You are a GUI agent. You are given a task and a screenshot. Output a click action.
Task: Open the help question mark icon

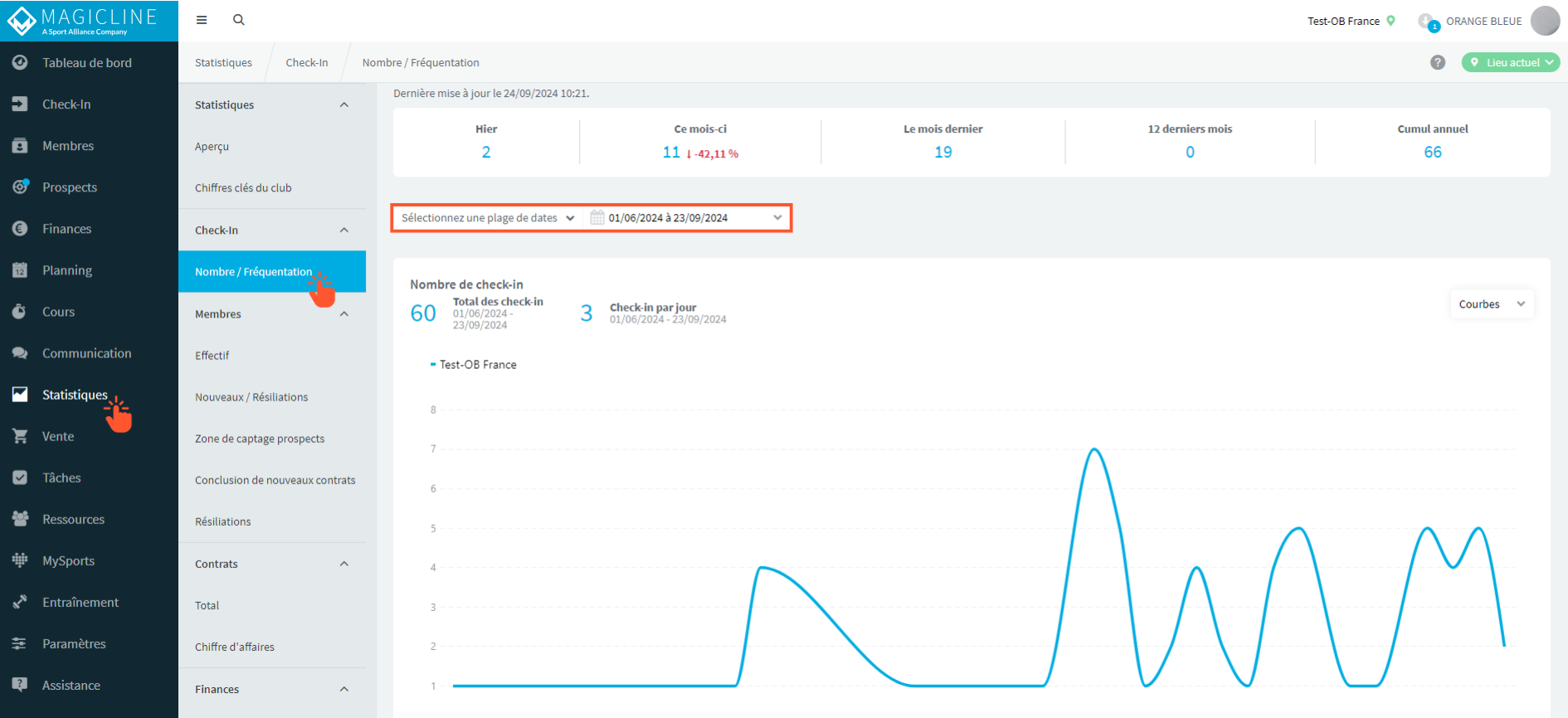click(x=1438, y=62)
